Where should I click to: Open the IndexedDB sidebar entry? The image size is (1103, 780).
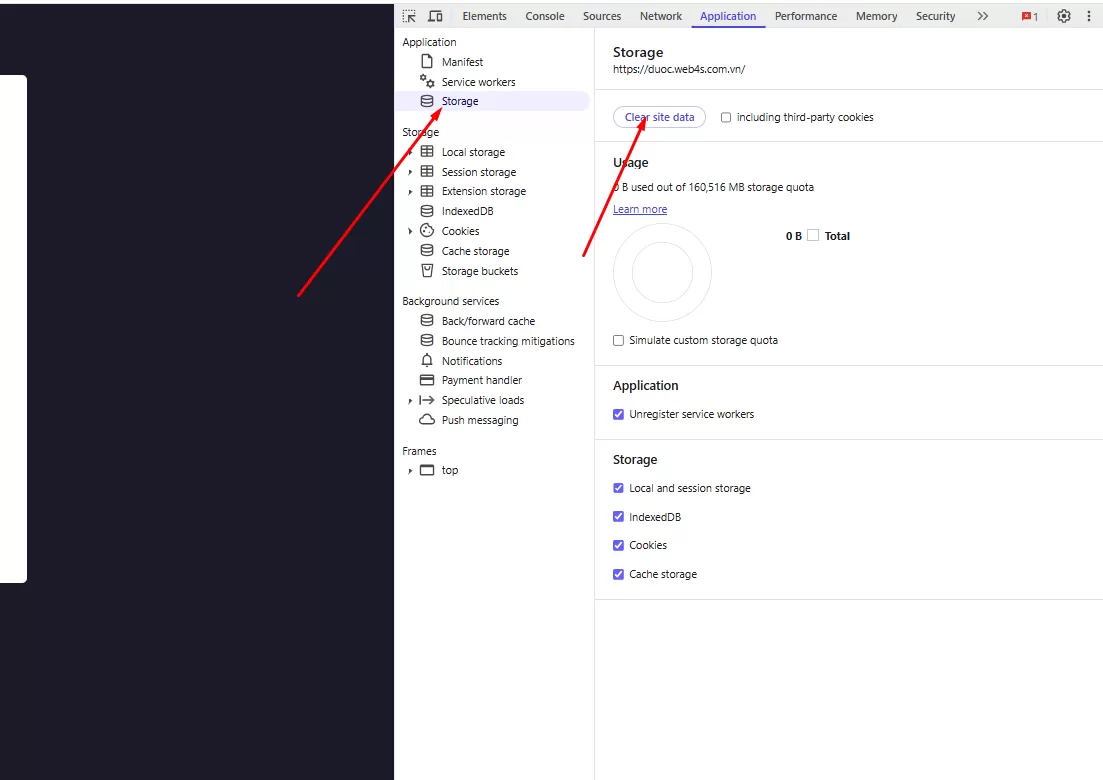pyautogui.click(x=467, y=211)
